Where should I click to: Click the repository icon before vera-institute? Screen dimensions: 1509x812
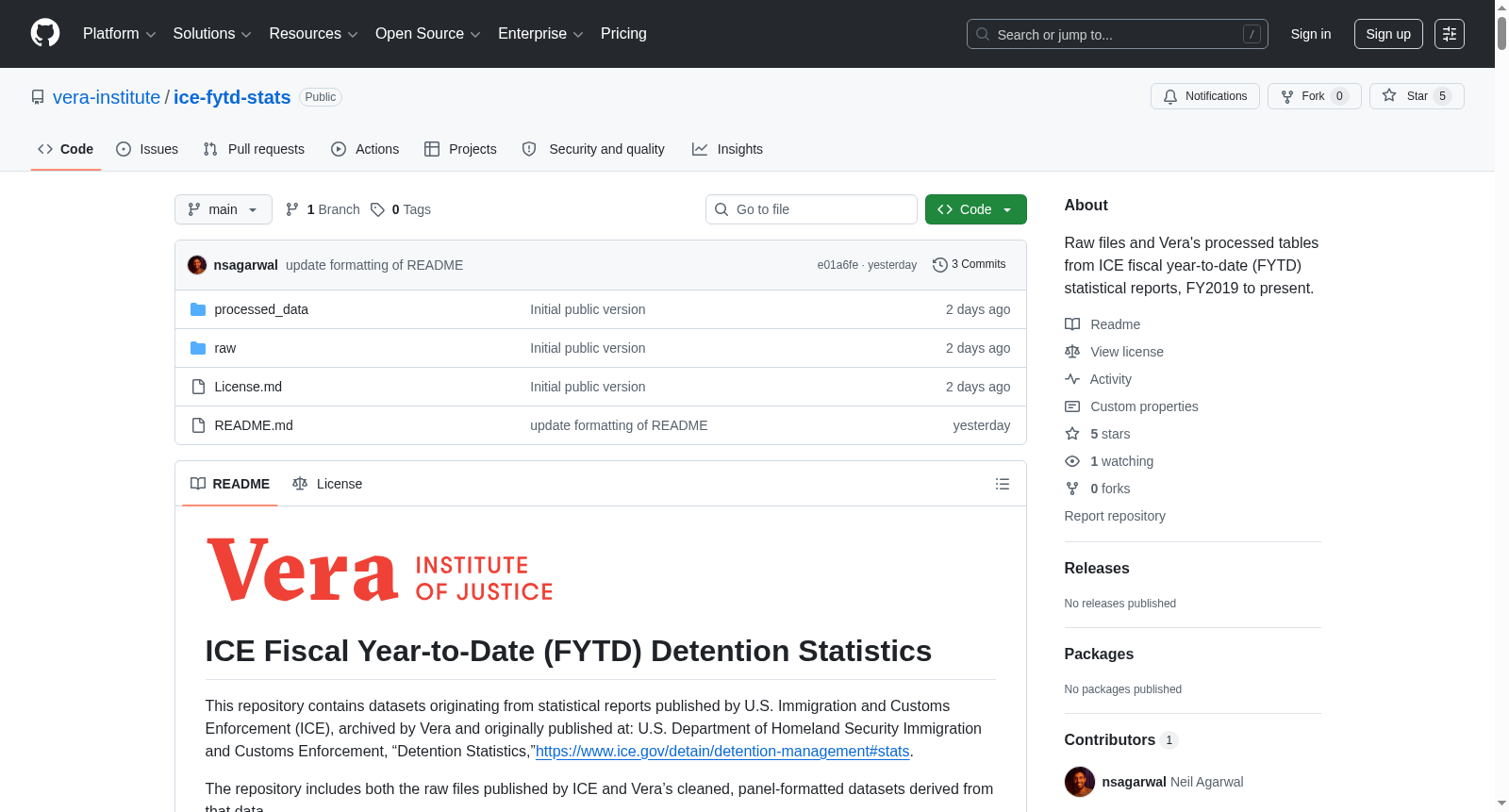point(38,97)
